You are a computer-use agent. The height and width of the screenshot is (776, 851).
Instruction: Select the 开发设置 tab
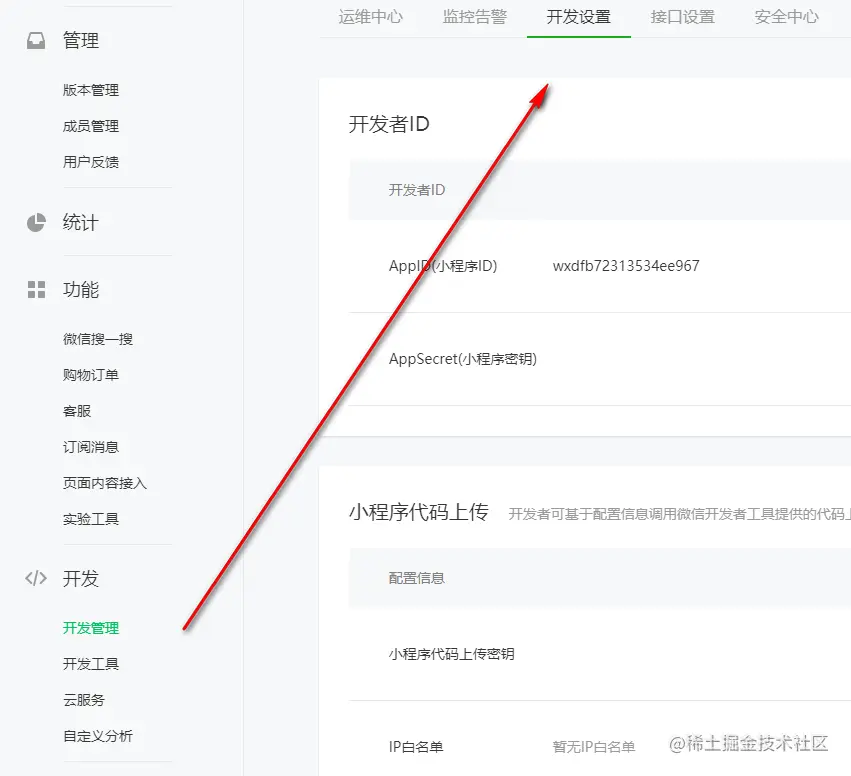pyautogui.click(x=579, y=17)
